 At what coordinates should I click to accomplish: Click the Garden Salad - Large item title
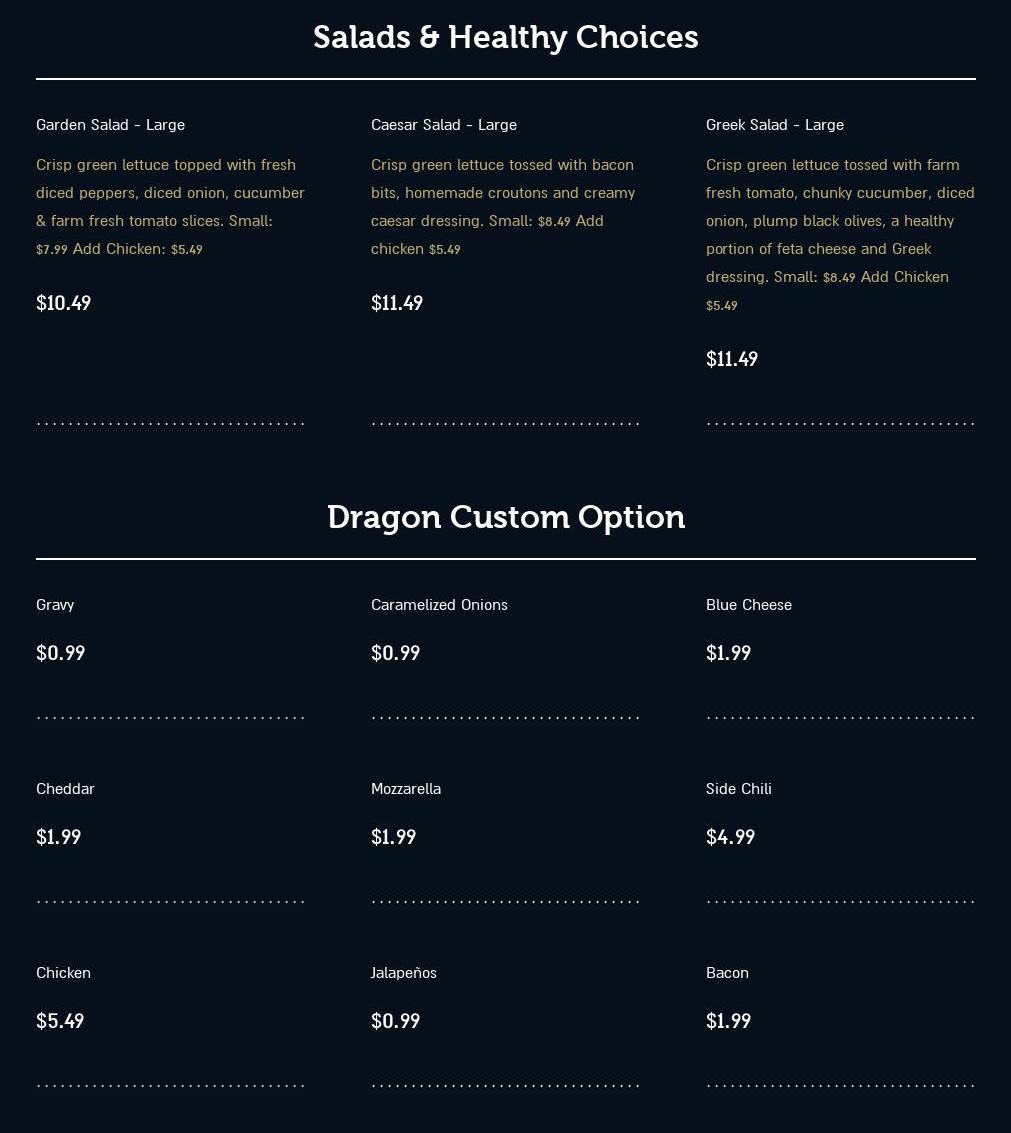[110, 125]
